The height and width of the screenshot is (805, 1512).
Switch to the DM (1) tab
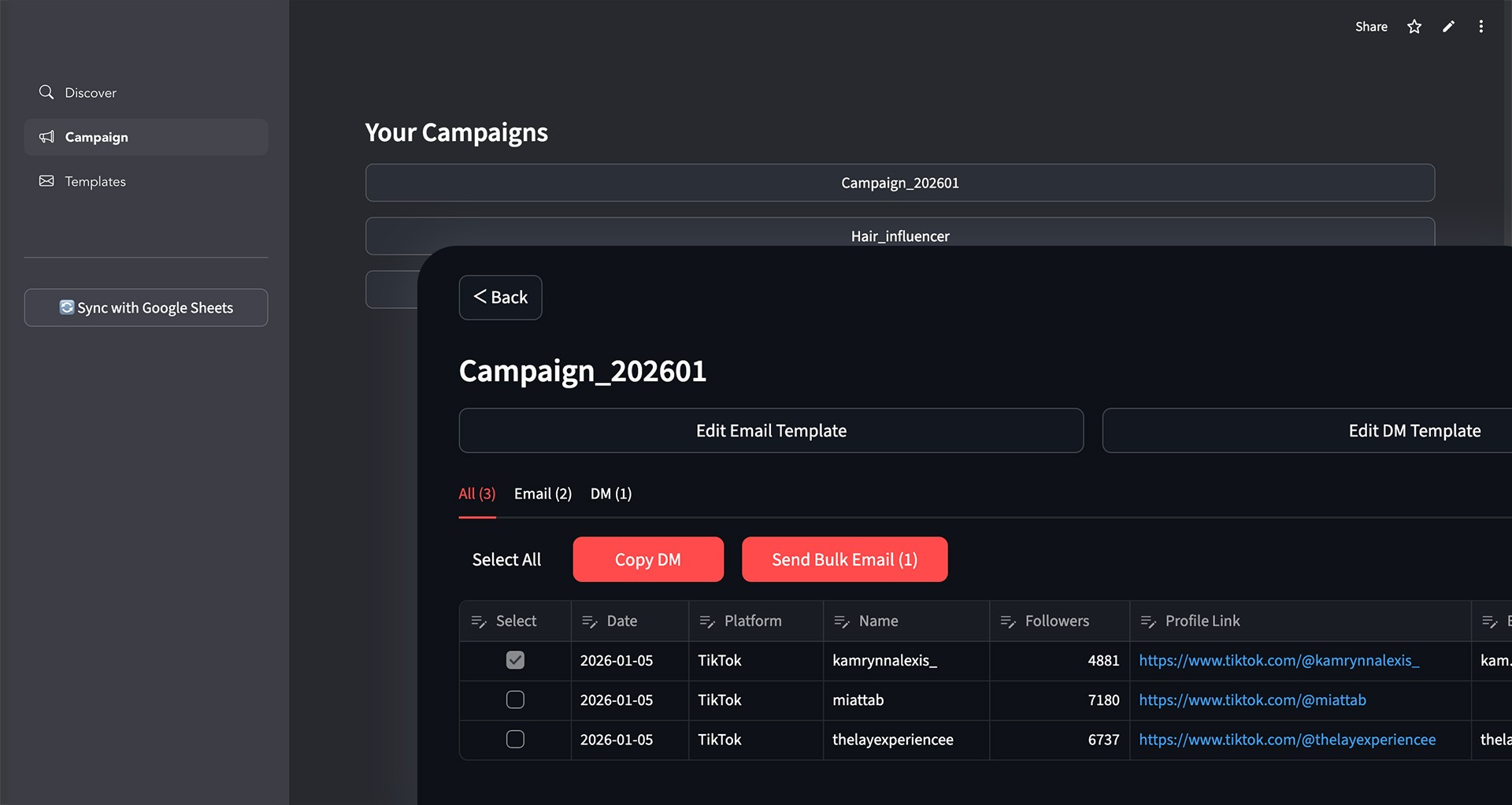[611, 494]
